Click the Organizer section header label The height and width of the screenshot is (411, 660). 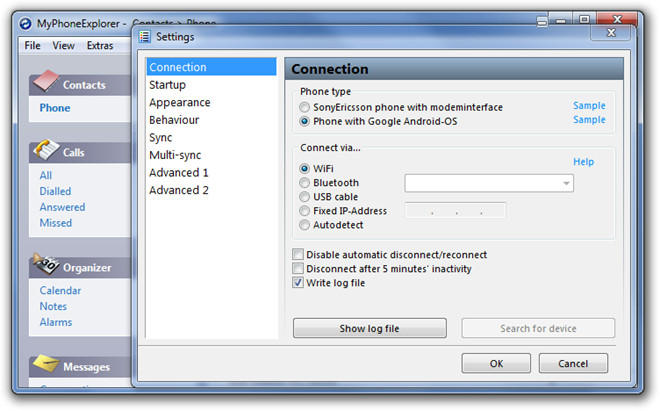[x=87, y=268]
